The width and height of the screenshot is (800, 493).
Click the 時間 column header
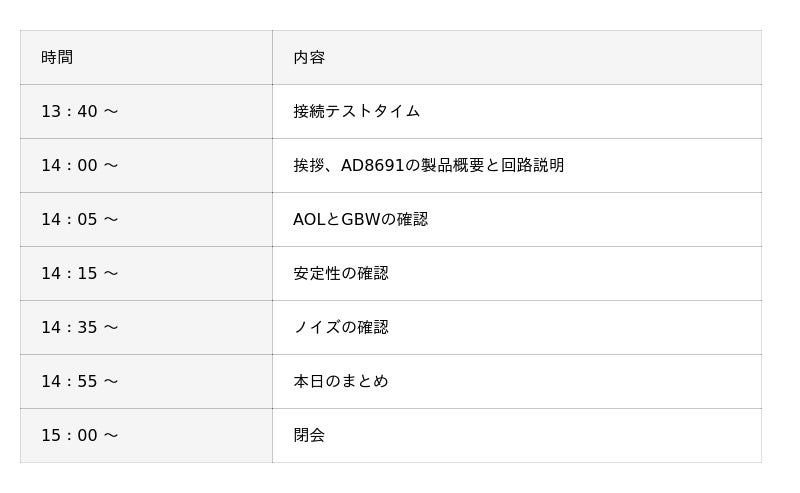(57, 57)
